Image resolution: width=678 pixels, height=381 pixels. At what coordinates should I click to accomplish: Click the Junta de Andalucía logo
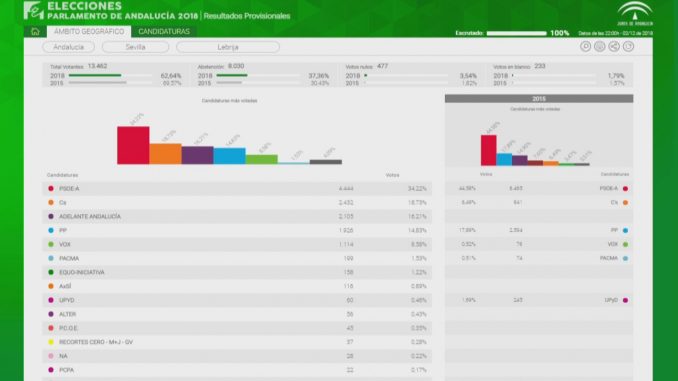coord(635,14)
